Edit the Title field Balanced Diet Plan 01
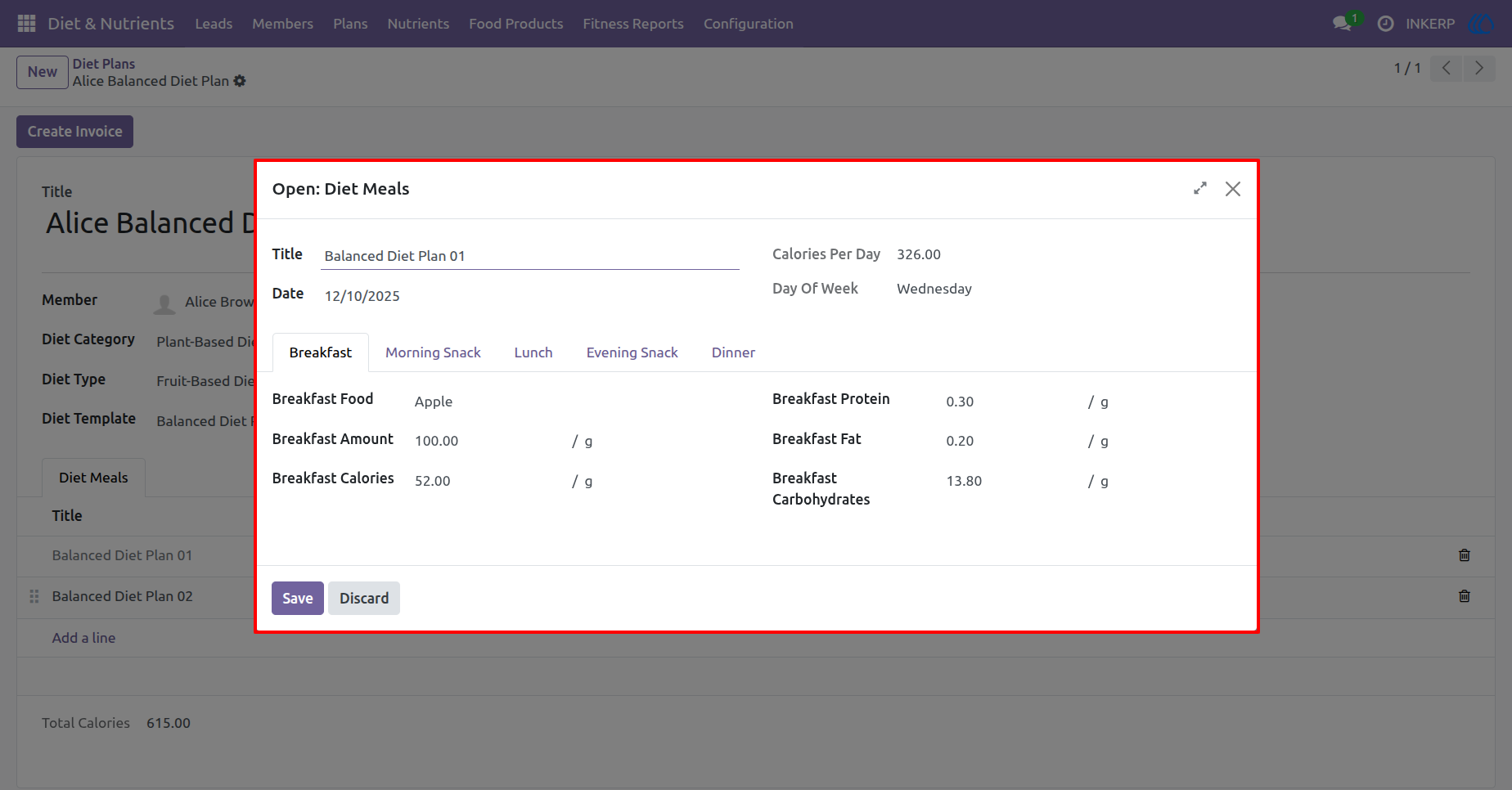 point(530,256)
